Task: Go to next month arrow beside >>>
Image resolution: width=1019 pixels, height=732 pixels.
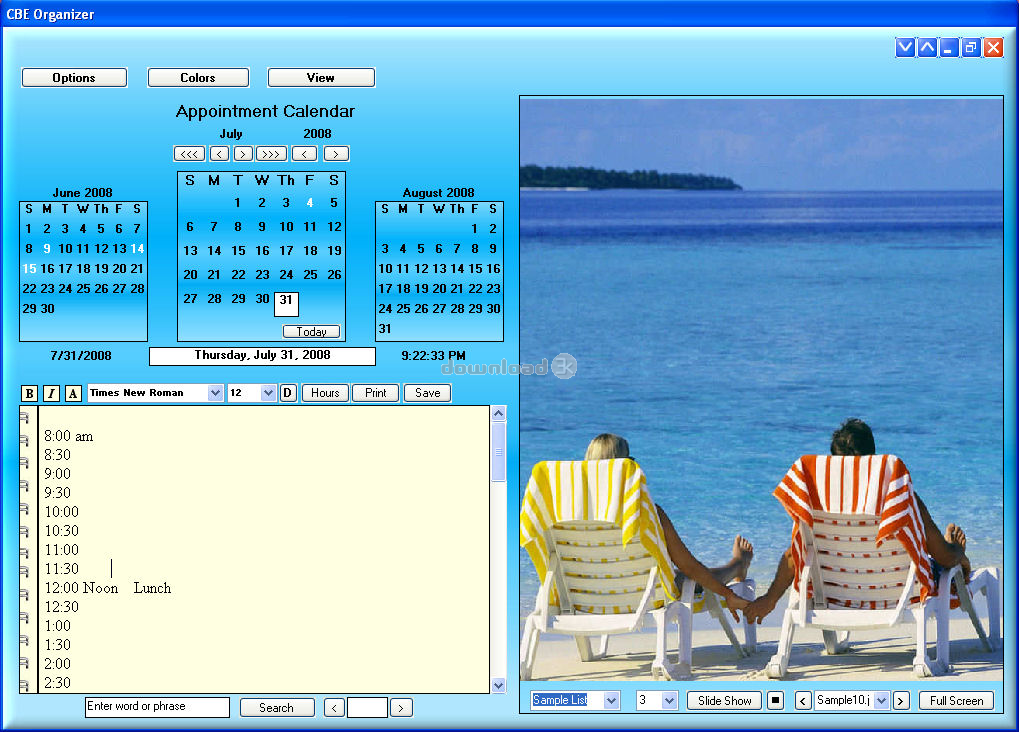Action: point(243,154)
